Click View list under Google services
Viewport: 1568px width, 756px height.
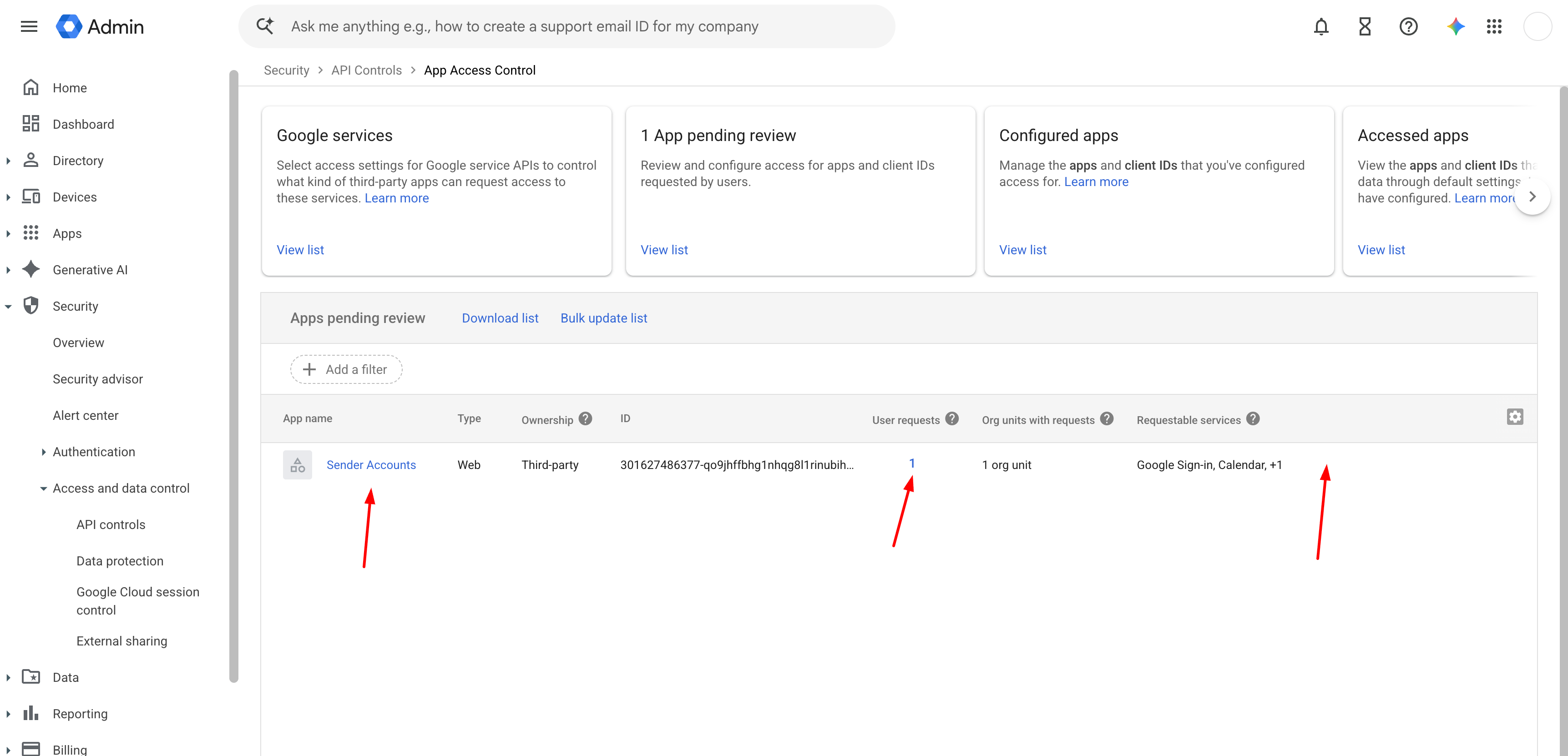point(300,250)
